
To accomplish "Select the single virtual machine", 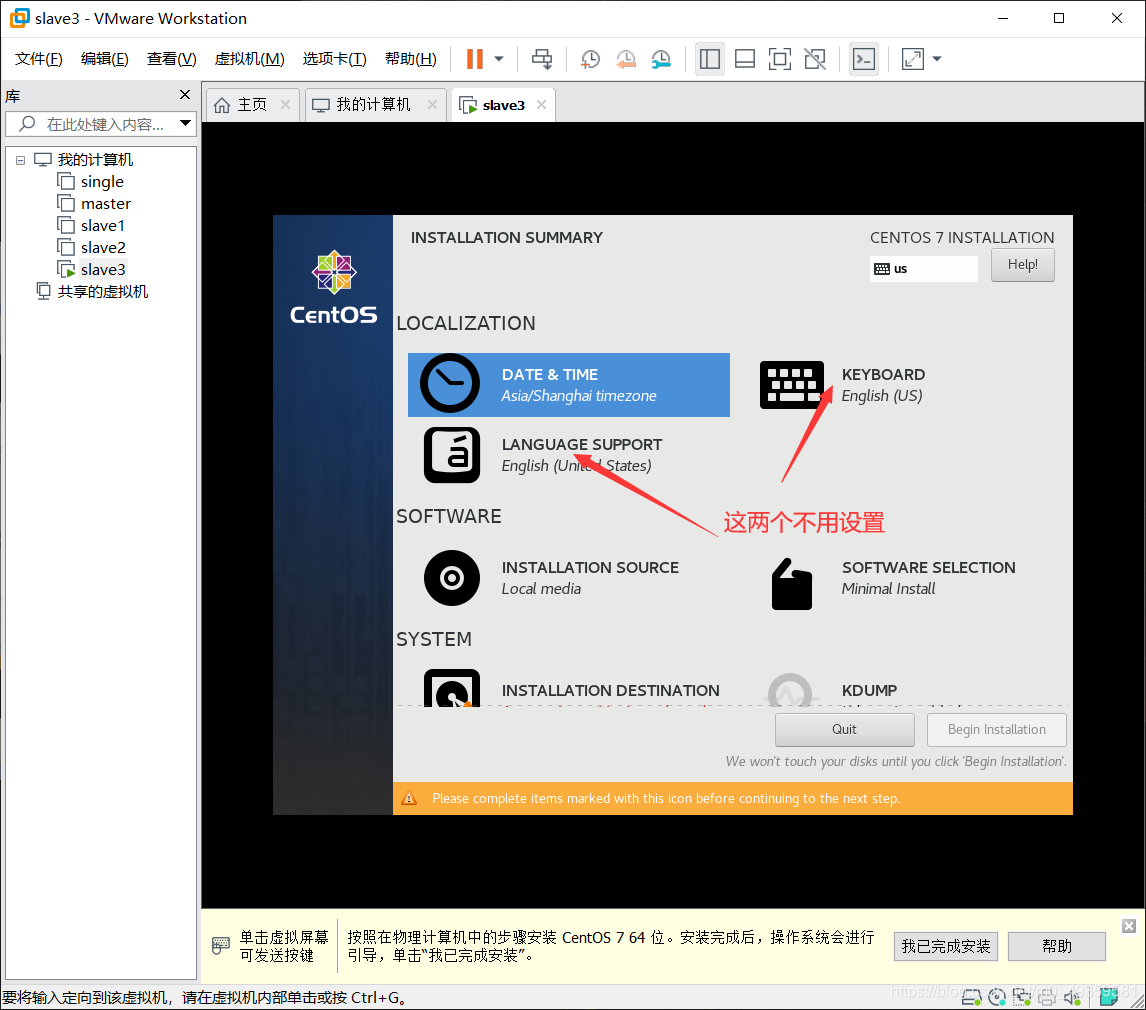I will click(x=102, y=182).
